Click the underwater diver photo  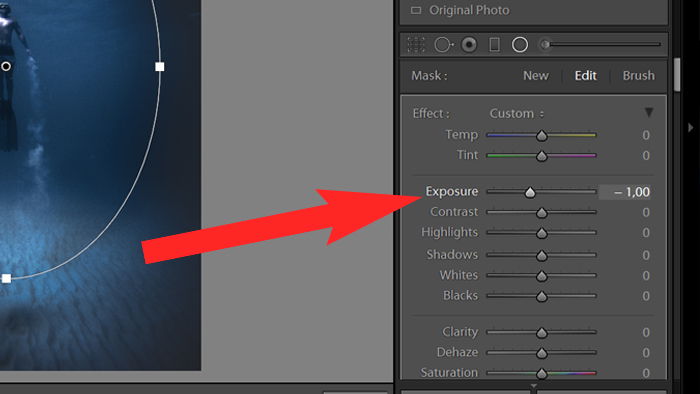[100, 185]
